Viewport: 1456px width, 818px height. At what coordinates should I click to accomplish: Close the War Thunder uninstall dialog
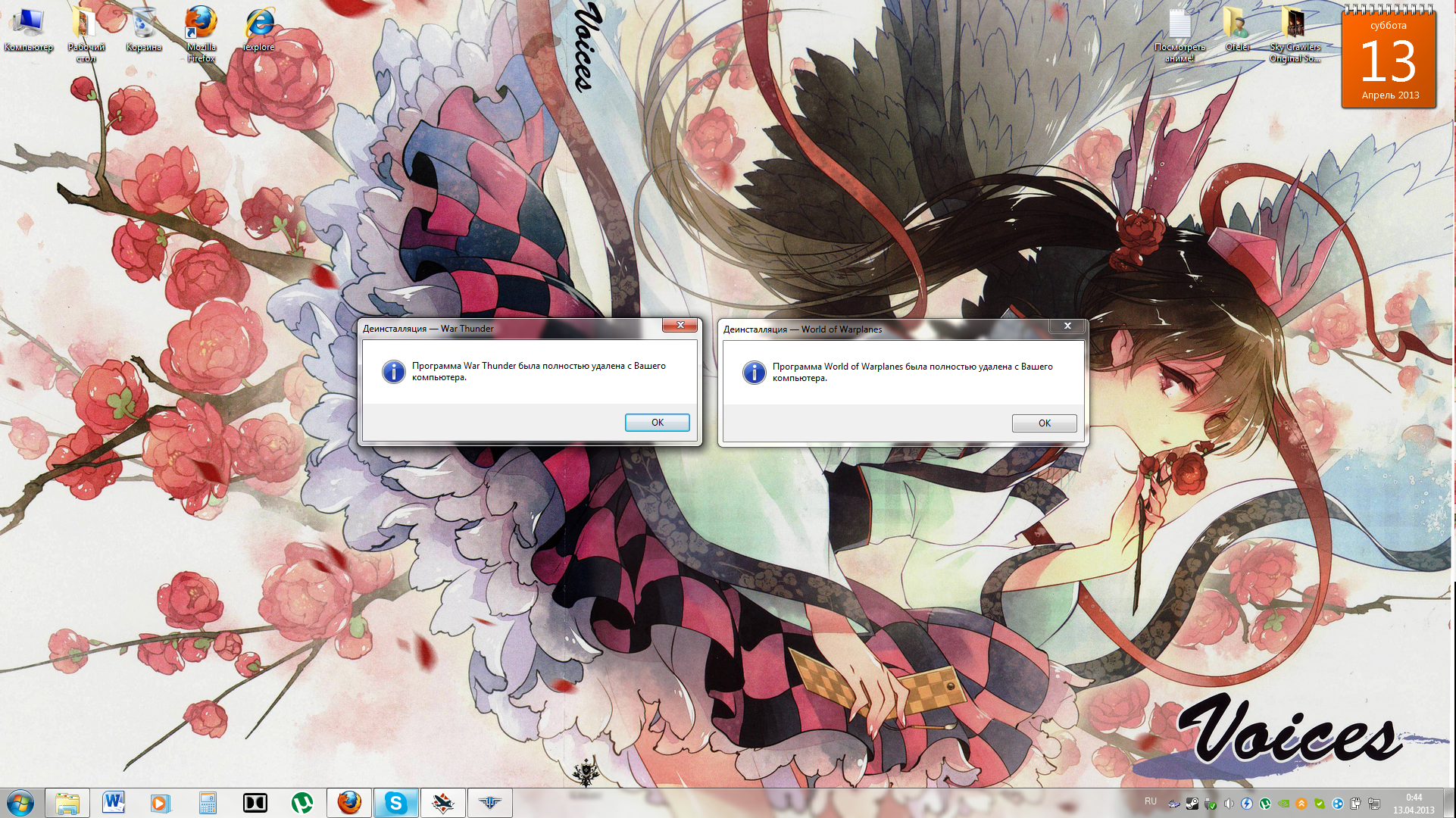coord(680,325)
